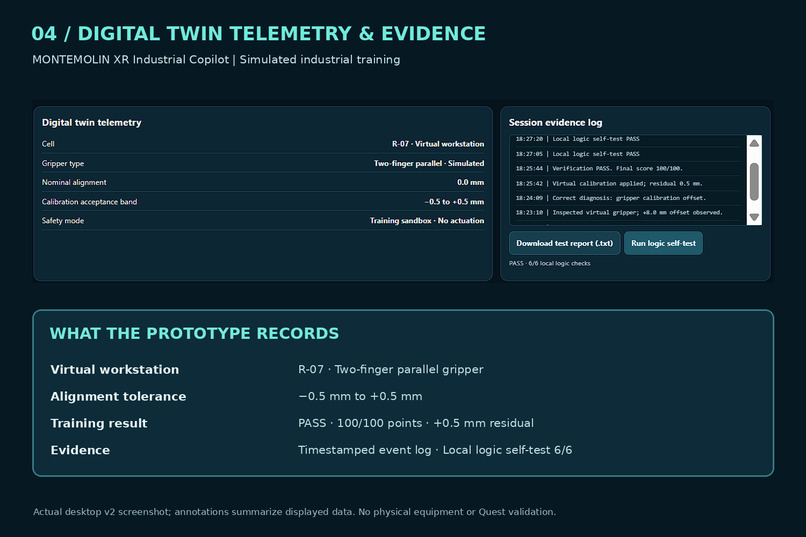
Task: Click the 'Gripper type' telemetry label
Action: (x=63, y=163)
